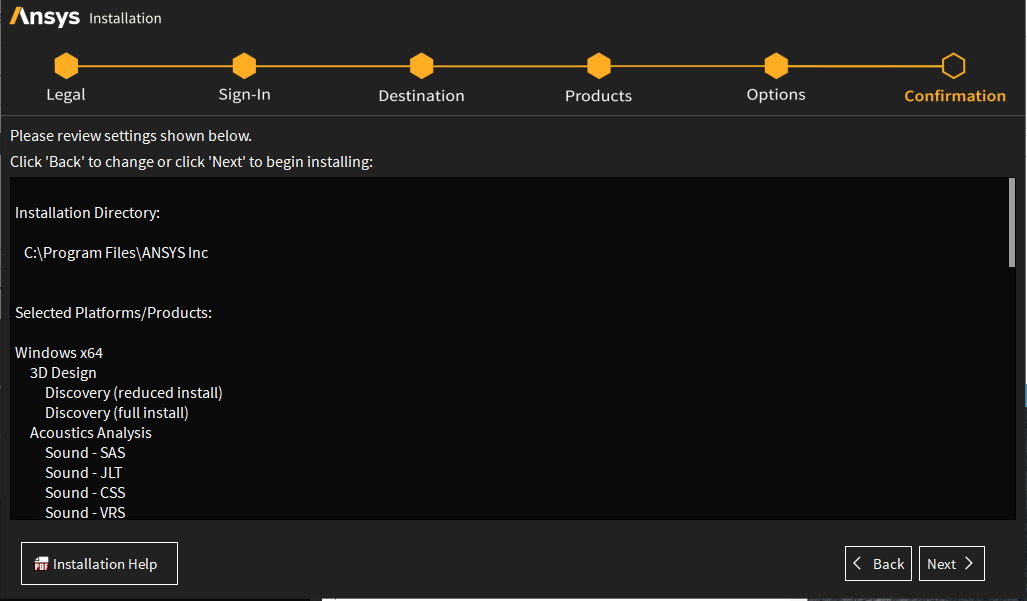This screenshot has width=1027, height=601.
Task: Click the Sign-In step hexagon icon
Action: coord(244,66)
